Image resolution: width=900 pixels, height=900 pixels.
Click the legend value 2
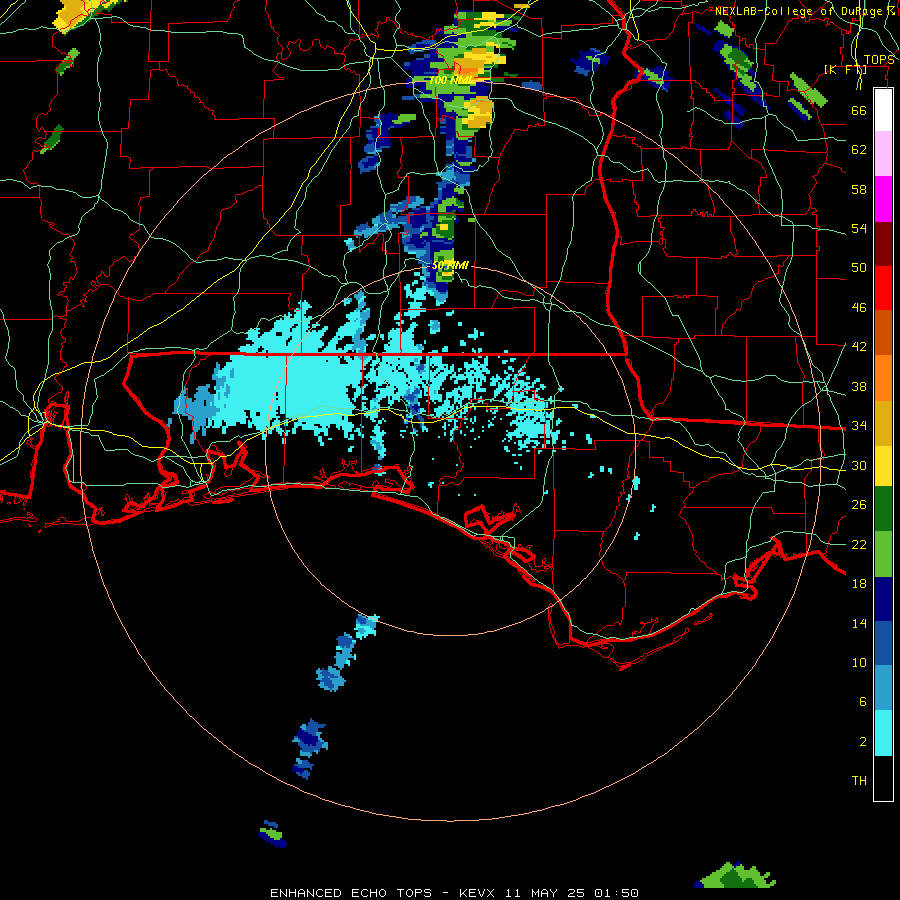[862, 742]
